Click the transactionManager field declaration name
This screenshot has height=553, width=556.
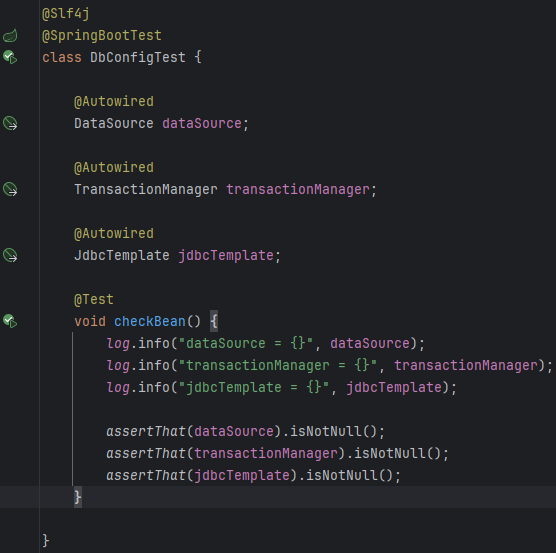tap(298, 190)
